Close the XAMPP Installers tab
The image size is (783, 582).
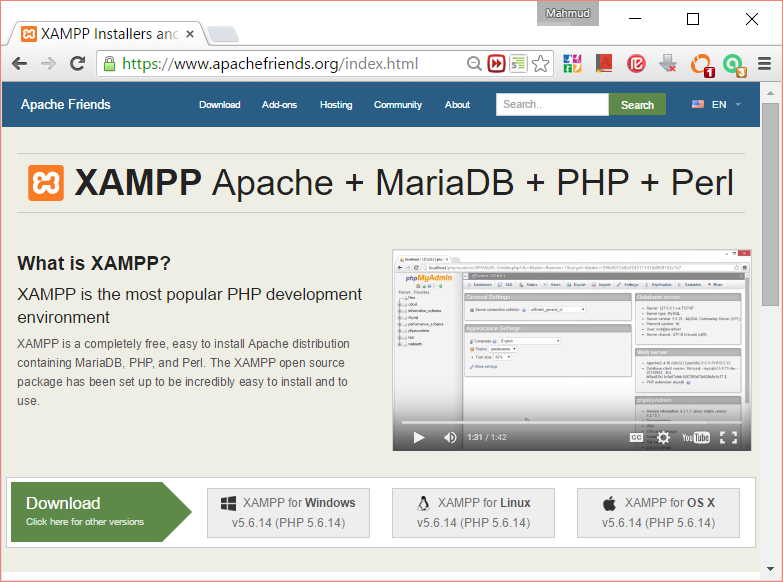coord(190,34)
